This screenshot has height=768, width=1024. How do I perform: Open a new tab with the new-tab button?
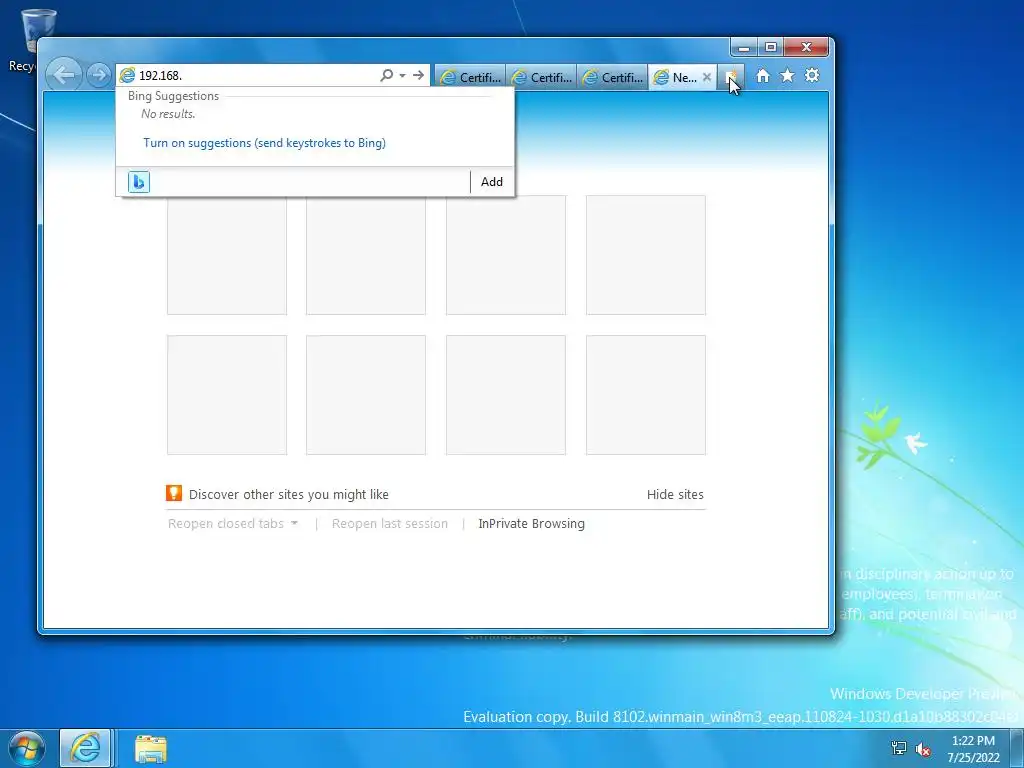click(731, 77)
